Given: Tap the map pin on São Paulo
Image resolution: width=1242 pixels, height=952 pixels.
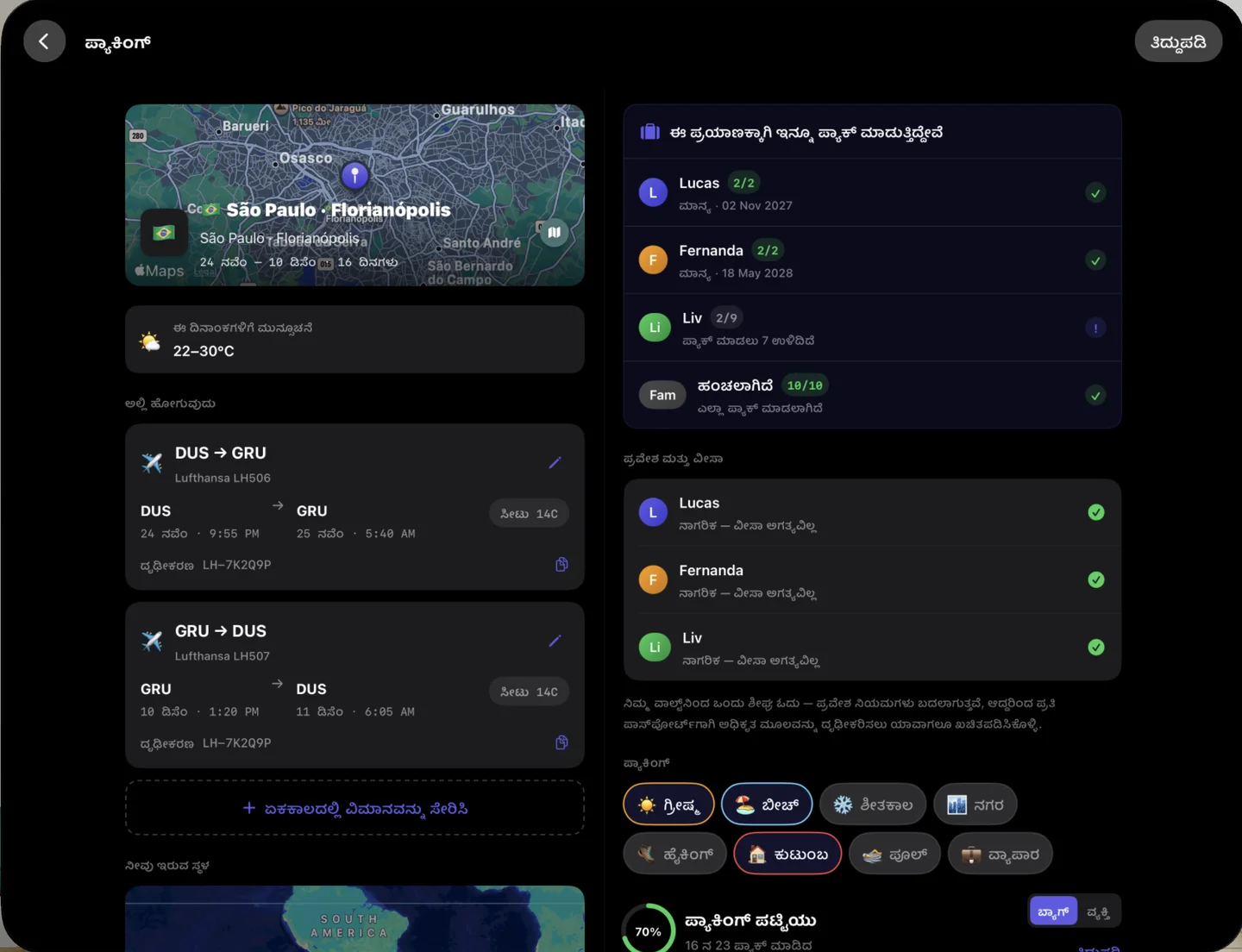Looking at the screenshot, I should [354, 175].
